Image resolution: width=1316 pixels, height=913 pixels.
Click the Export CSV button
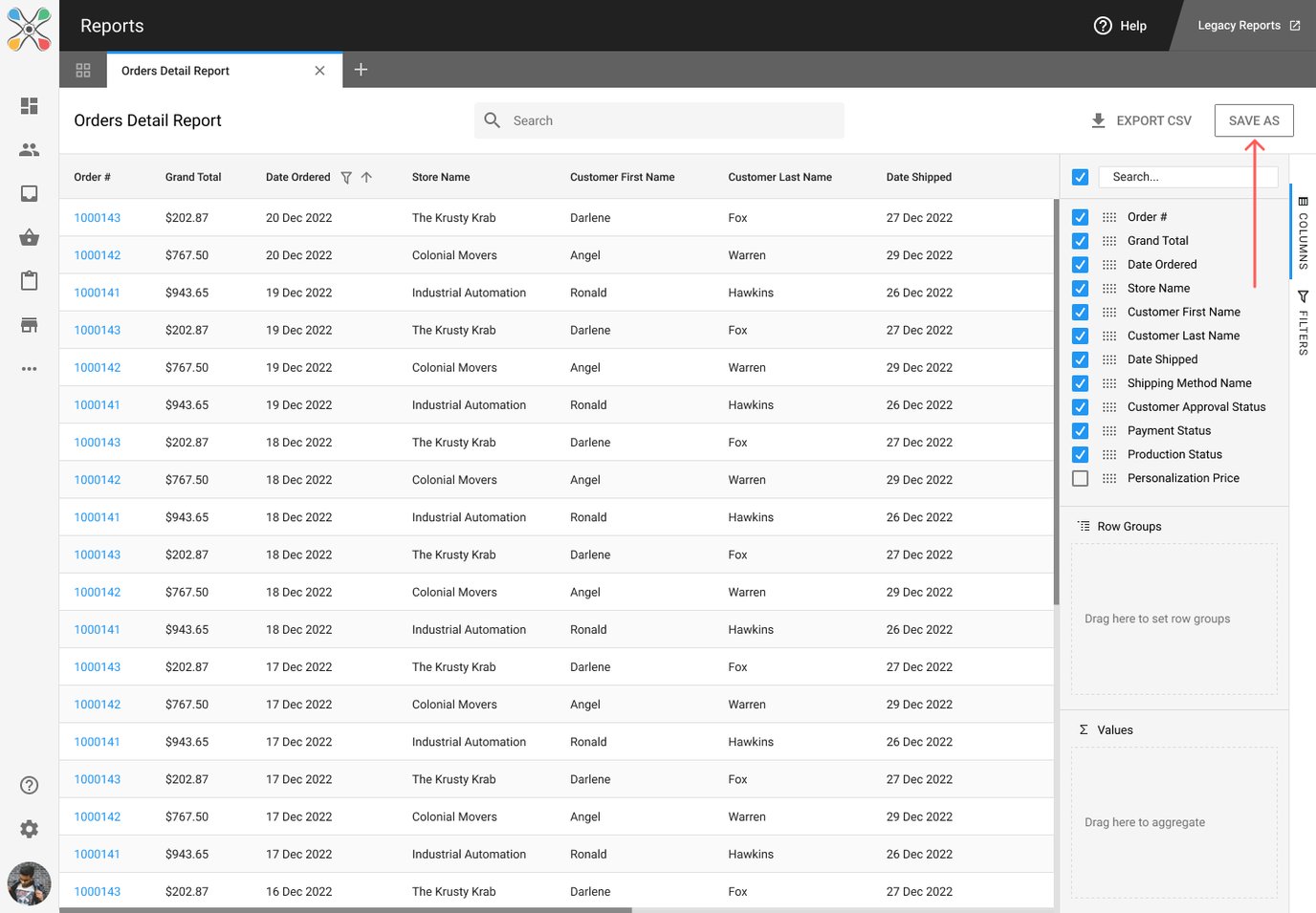click(1141, 120)
